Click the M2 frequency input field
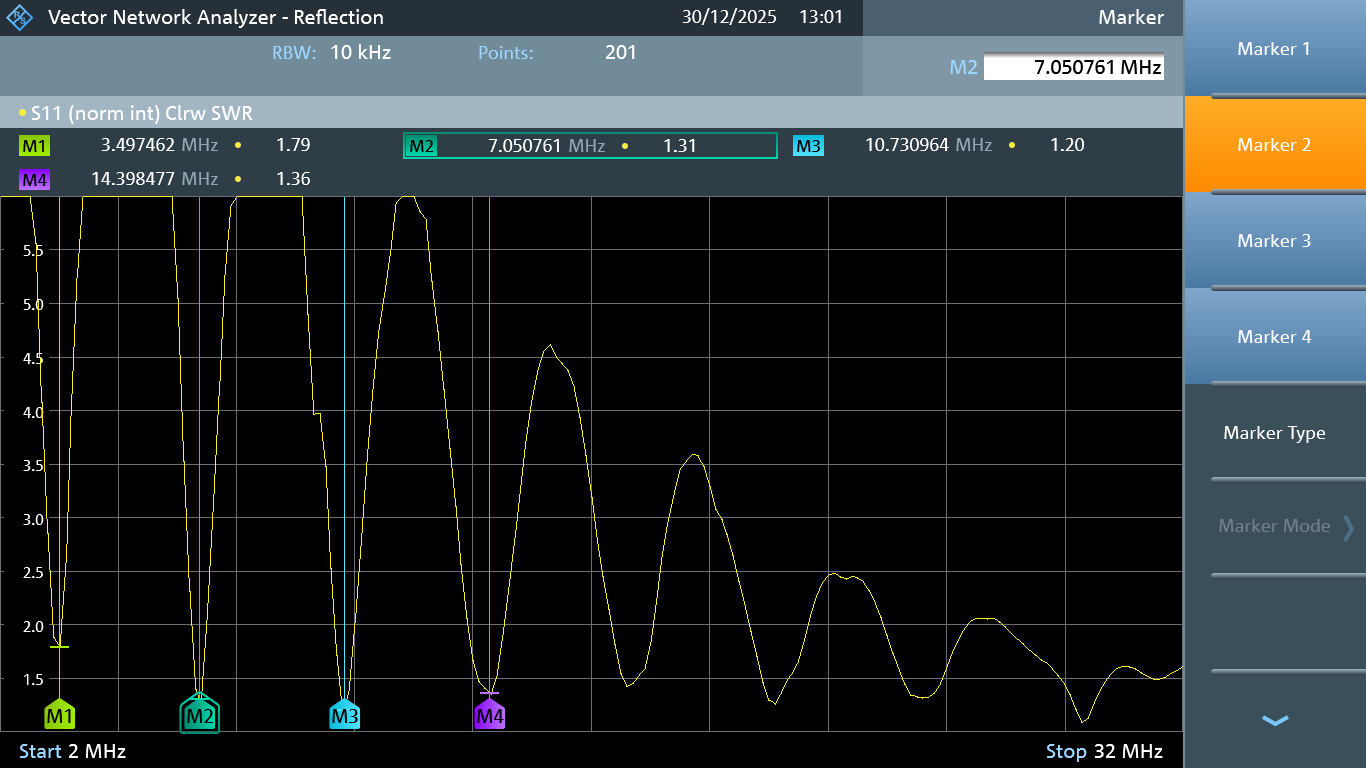 1072,67
